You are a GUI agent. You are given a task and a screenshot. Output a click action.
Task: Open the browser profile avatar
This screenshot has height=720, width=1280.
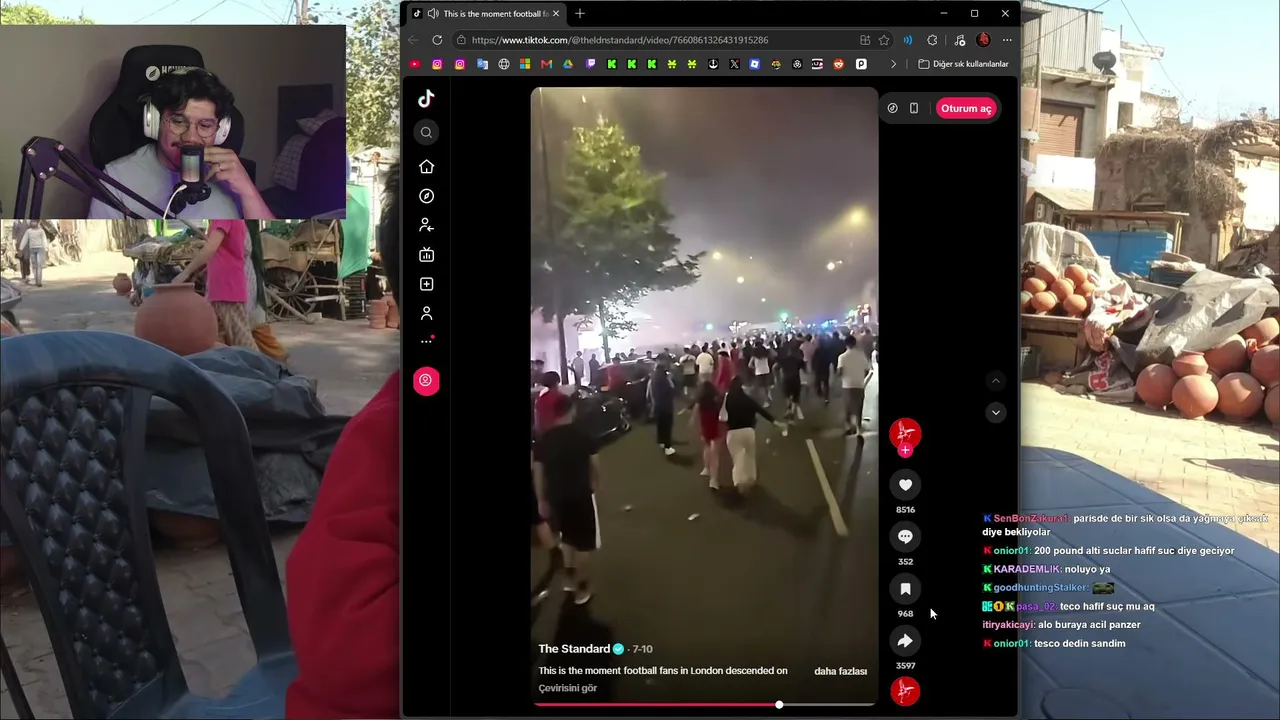coord(983,40)
